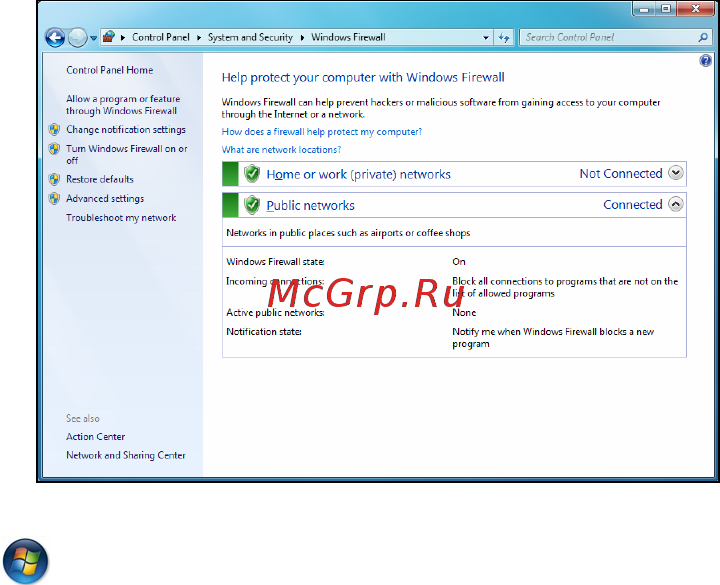Screen dimensions: 720x585
Task: Click green shield on Home or work networks
Action: point(252,174)
